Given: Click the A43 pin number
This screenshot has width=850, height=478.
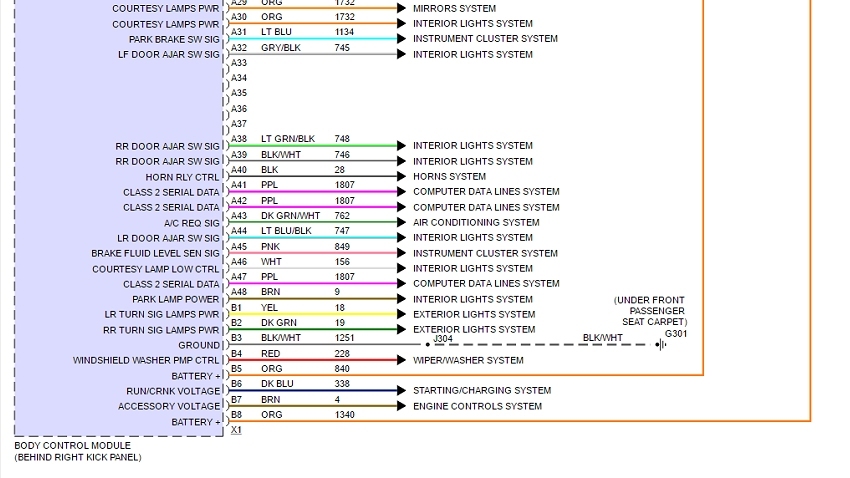Looking at the screenshot, I should coord(239,216).
